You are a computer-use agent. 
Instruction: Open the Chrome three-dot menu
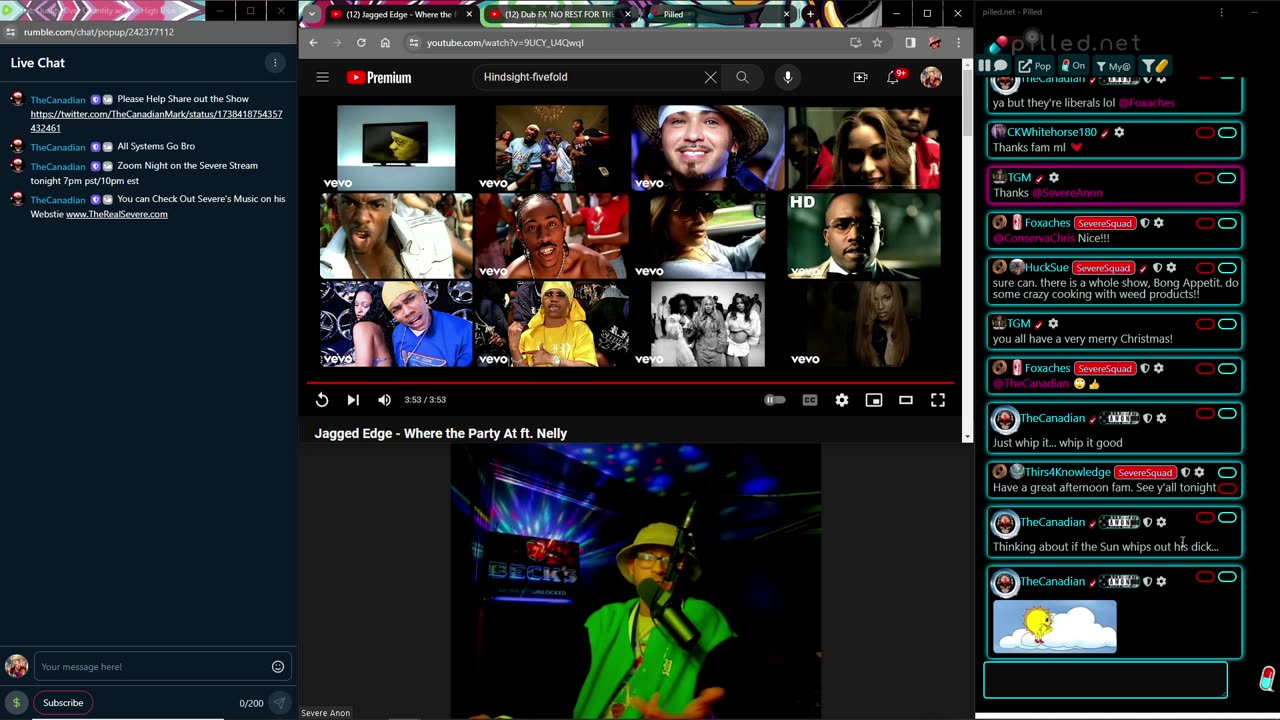click(958, 43)
